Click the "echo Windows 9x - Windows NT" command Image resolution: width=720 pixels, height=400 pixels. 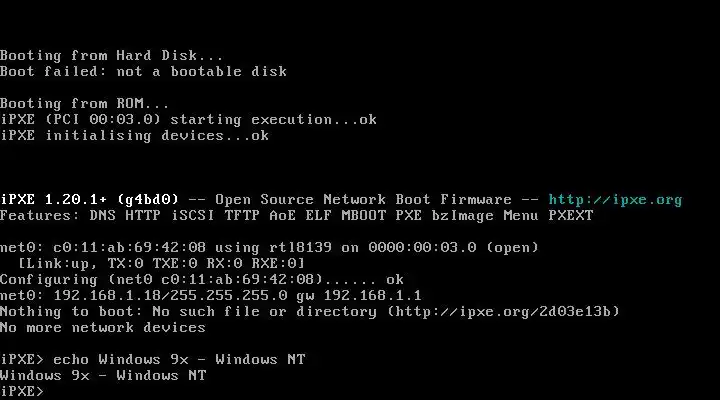pyautogui.click(x=179, y=359)
